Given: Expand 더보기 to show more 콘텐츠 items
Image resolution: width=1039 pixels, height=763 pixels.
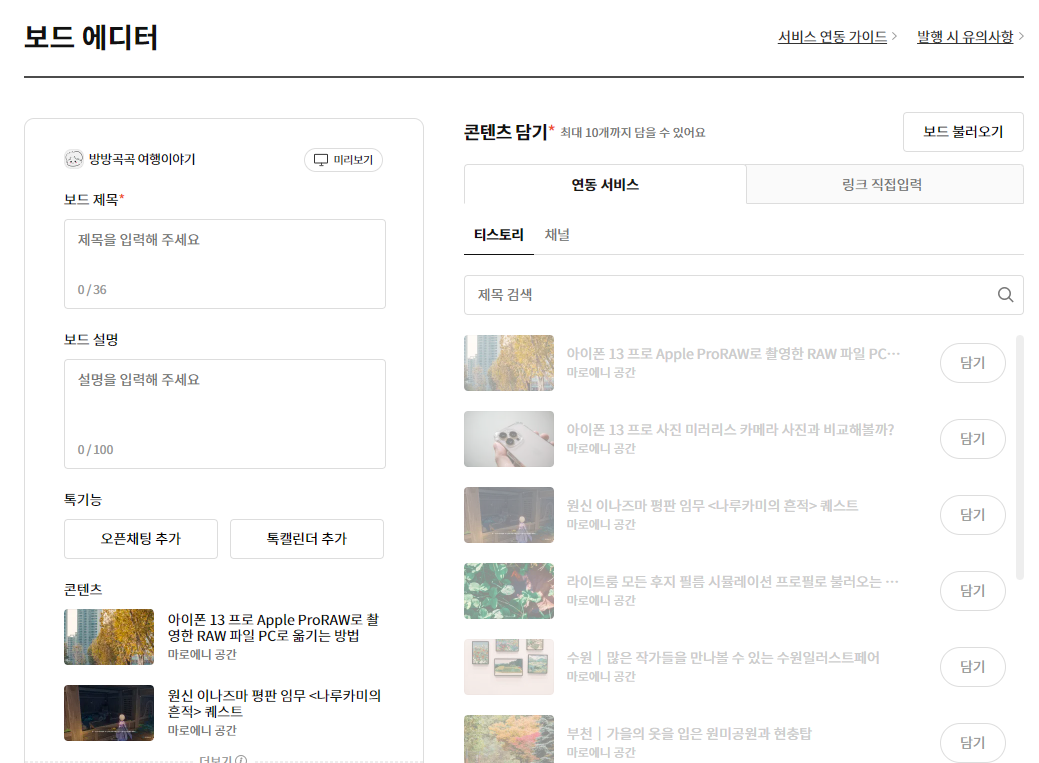Looking at the screenshot, I should [x=215, y=759].
